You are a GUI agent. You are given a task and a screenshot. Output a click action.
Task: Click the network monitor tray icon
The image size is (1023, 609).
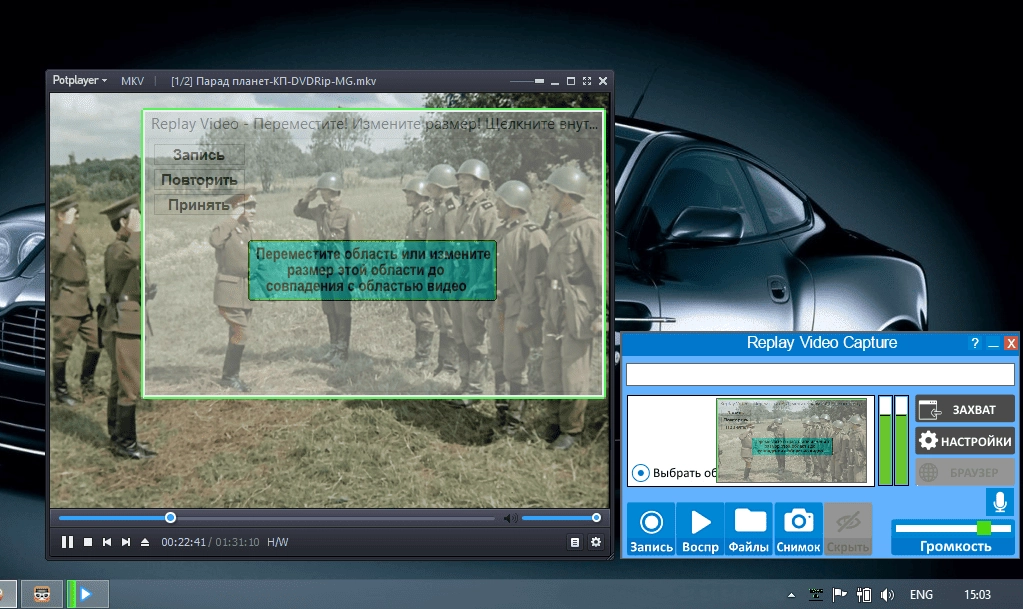tap(816, 595)
